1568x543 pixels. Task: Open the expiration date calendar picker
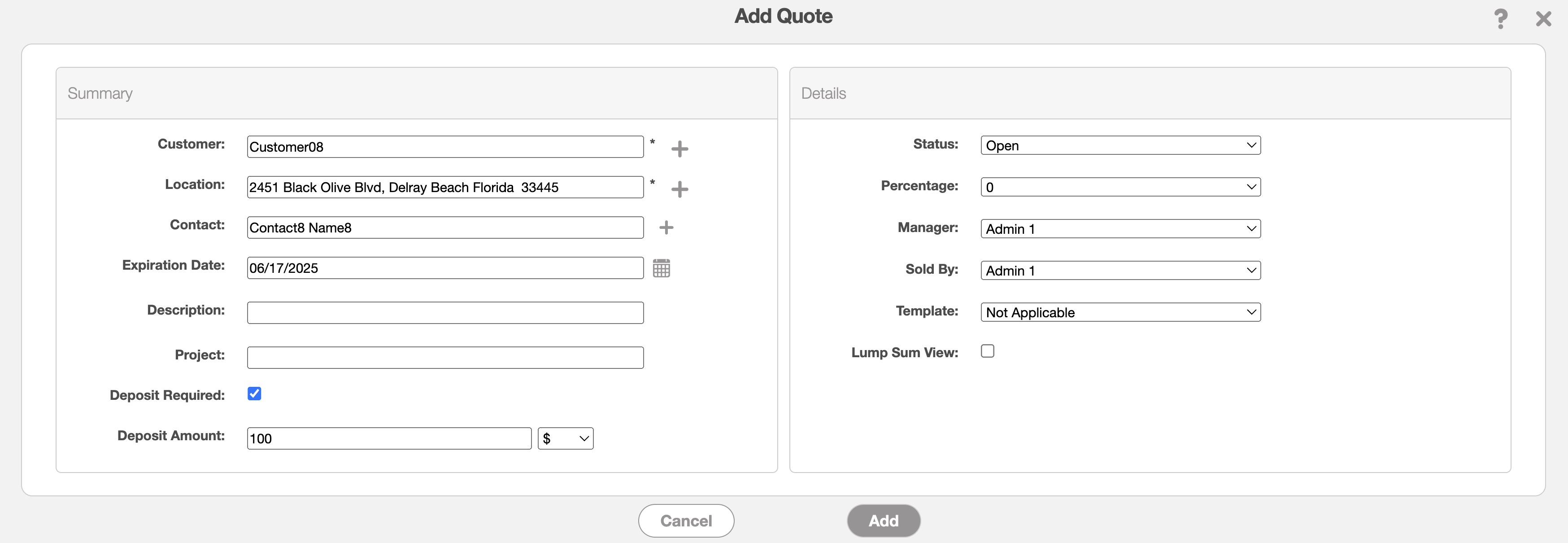[x=661, y=268]
